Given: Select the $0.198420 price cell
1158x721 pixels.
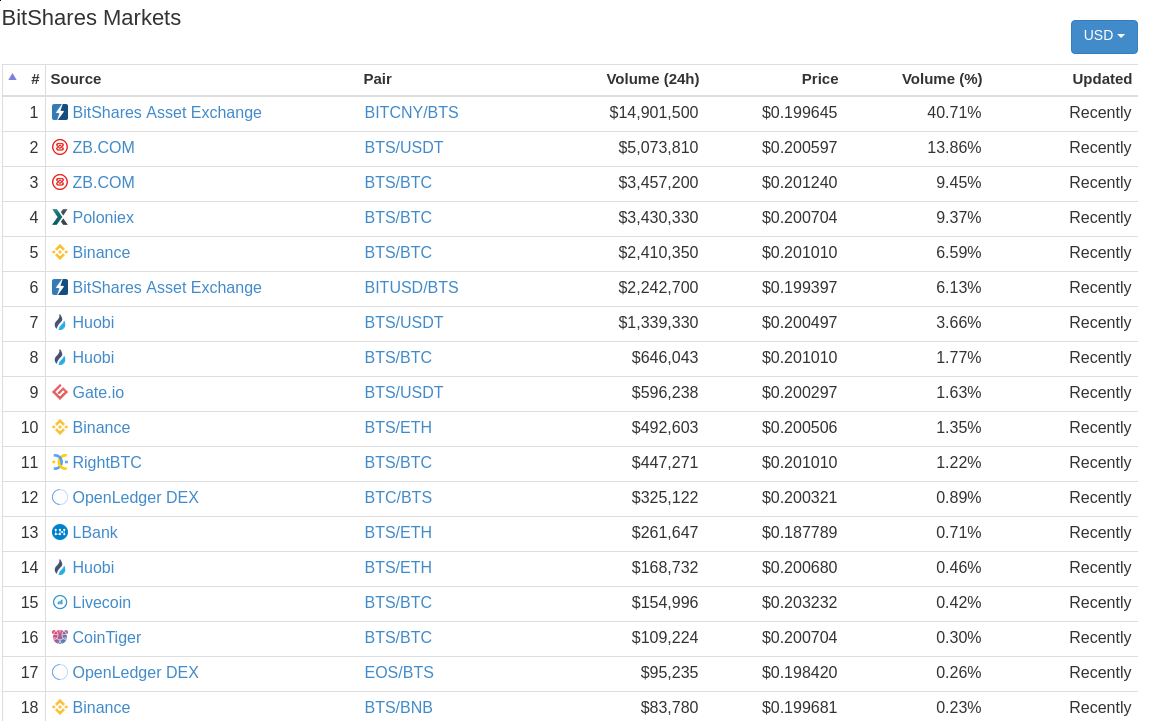Looking at the screenshot, I should coord(799,672).
